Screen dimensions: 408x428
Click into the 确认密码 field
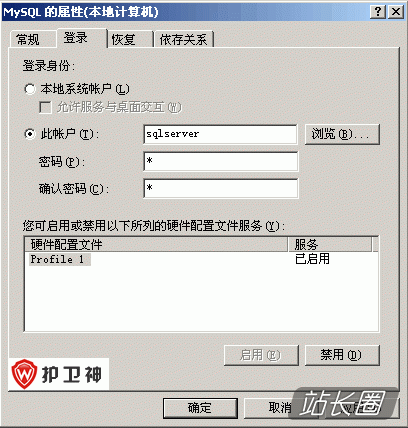coord(221,188)
